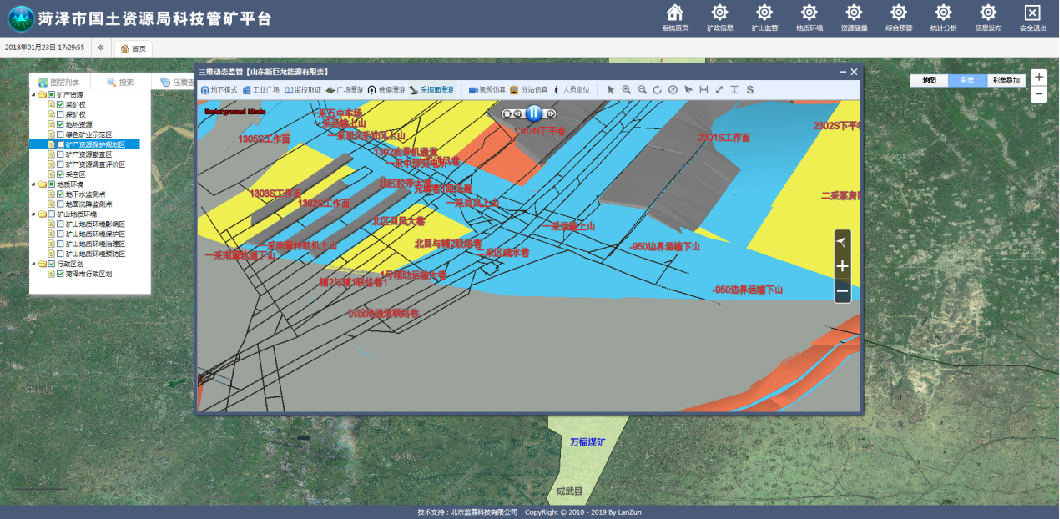Open 资源储量 gear icon in header
The image size is (1060, 519).
click(854, 13)
